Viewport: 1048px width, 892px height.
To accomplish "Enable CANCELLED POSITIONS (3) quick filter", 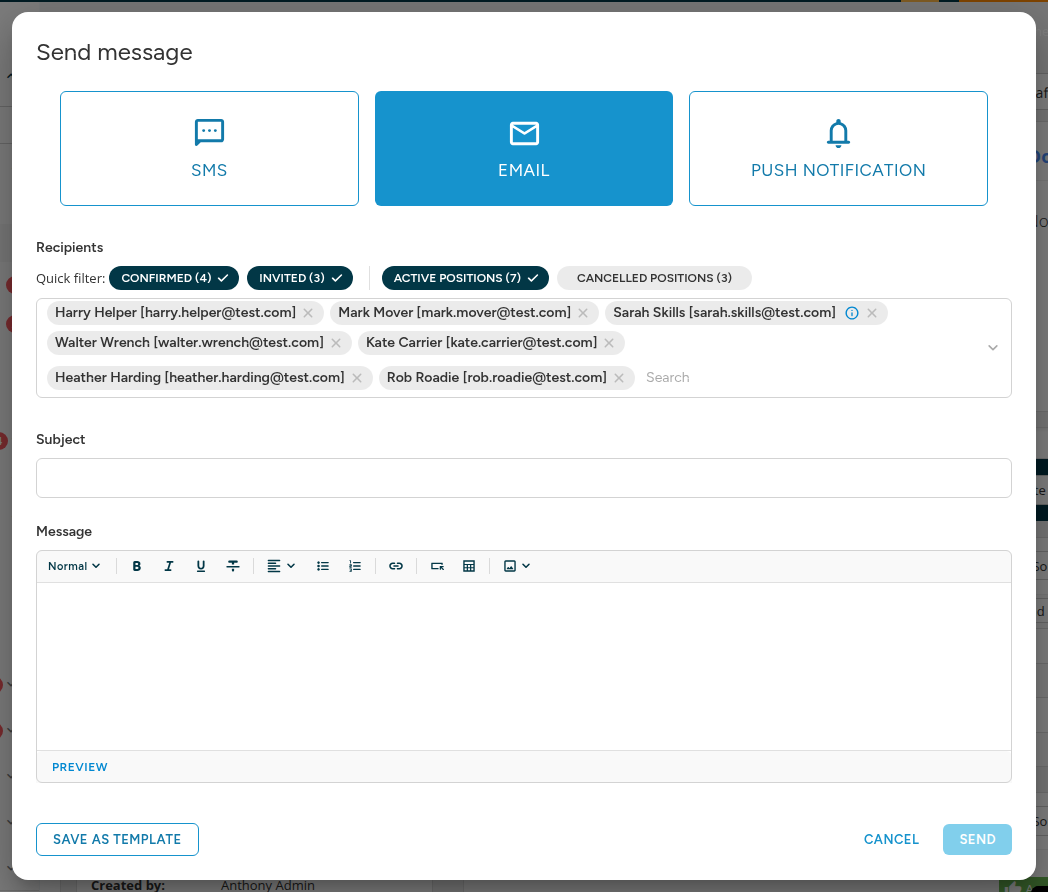I will pyautogui.click(x=654, y=278).
